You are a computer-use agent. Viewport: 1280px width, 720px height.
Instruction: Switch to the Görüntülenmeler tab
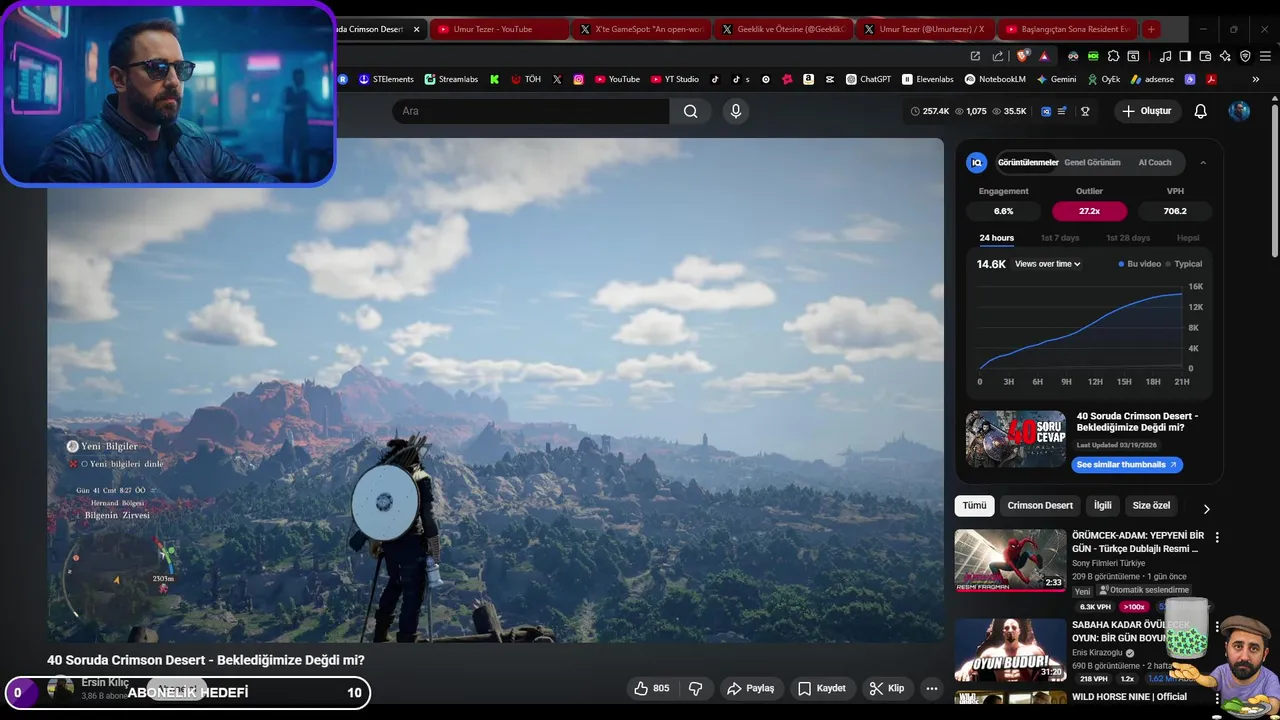tap(1028, 162)
